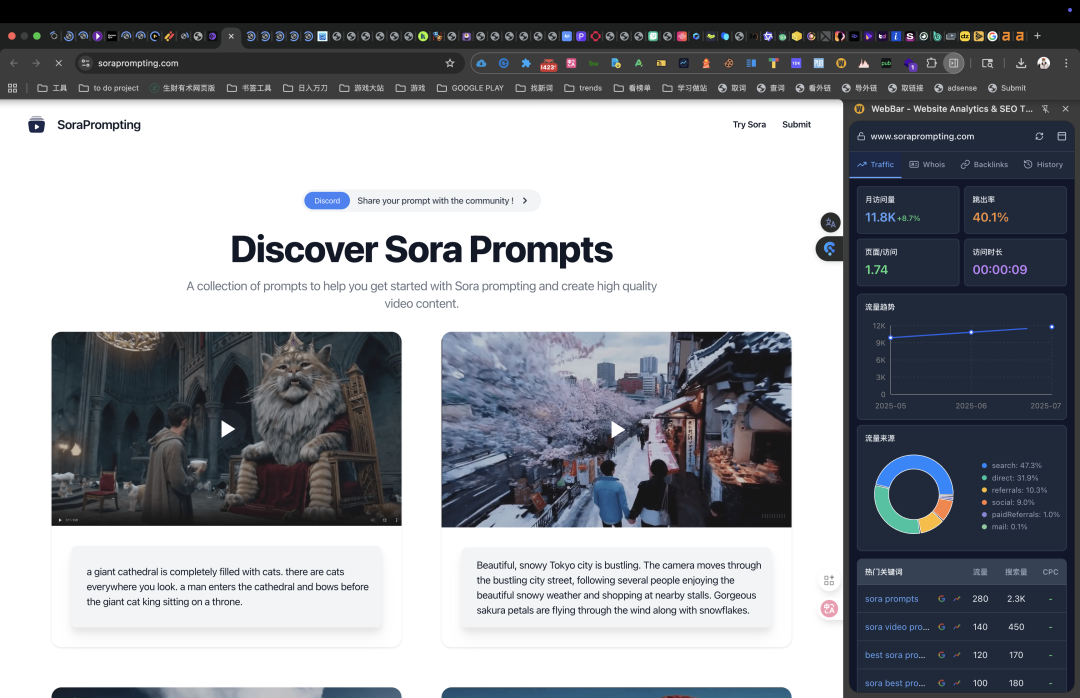Screen dimensions: 1080x698
Task: Click the 'search: 47.3%' legend entry
Action: coord(1011,466)
